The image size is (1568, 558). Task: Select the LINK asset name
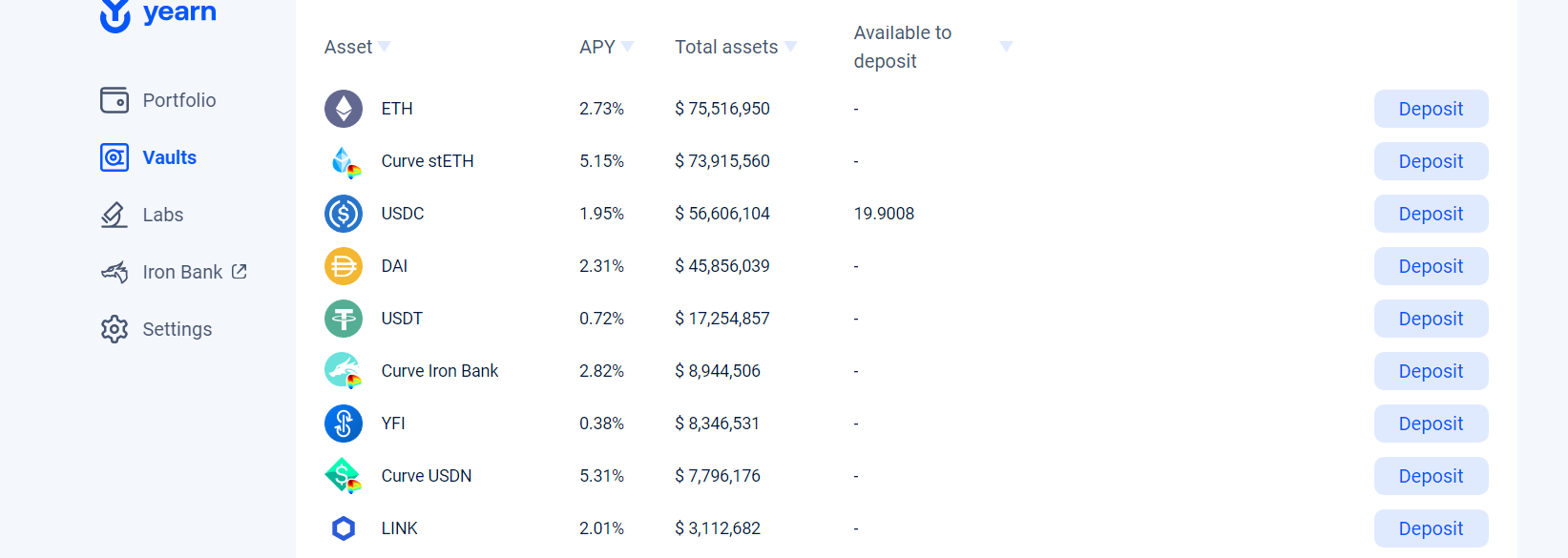tap(400, 528)
